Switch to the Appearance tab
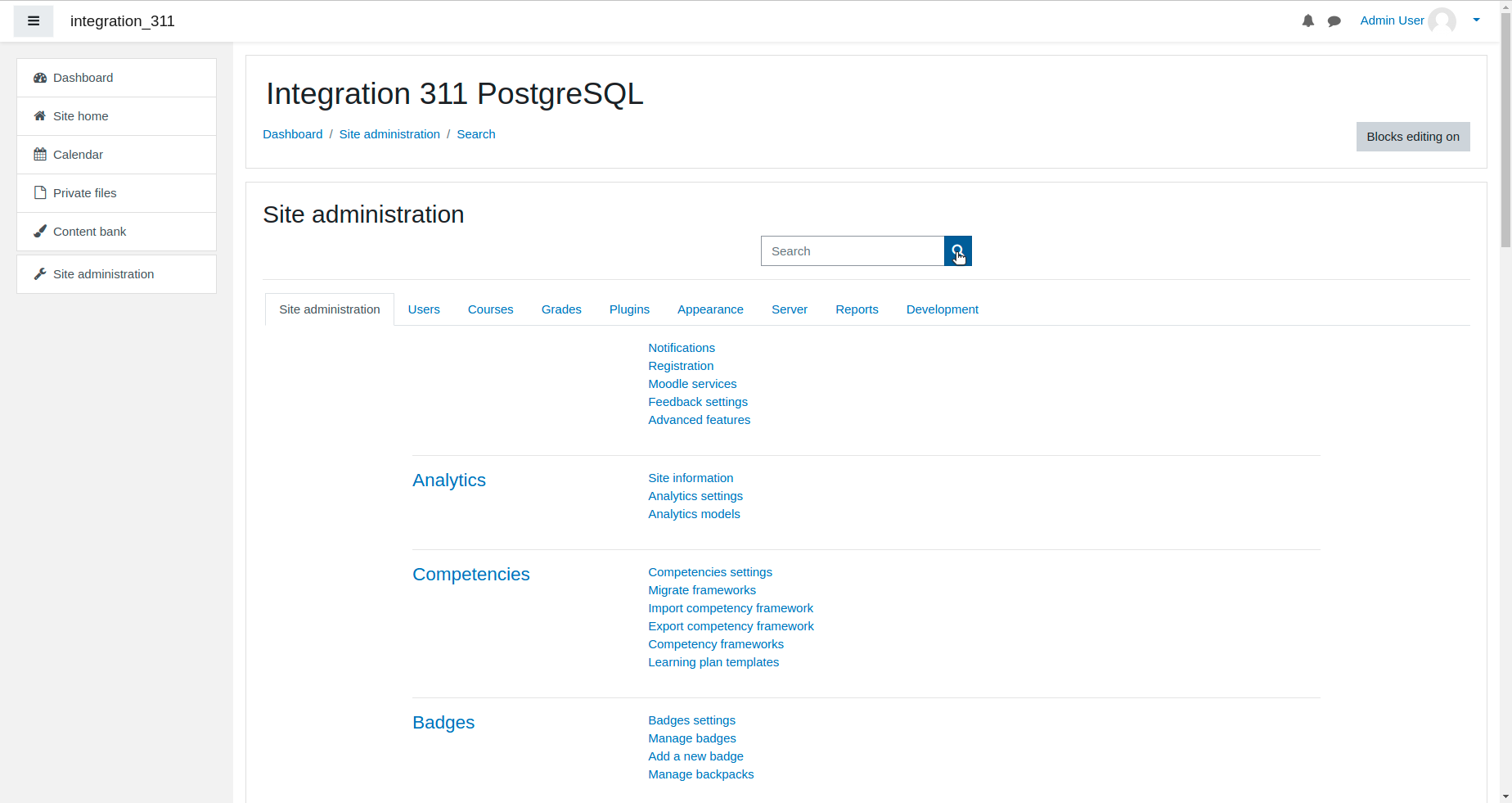 click(x=710, y=309)
